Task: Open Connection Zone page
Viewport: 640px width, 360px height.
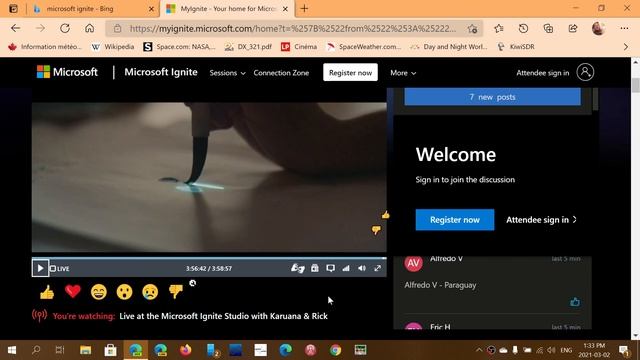Action: (281, 73)
